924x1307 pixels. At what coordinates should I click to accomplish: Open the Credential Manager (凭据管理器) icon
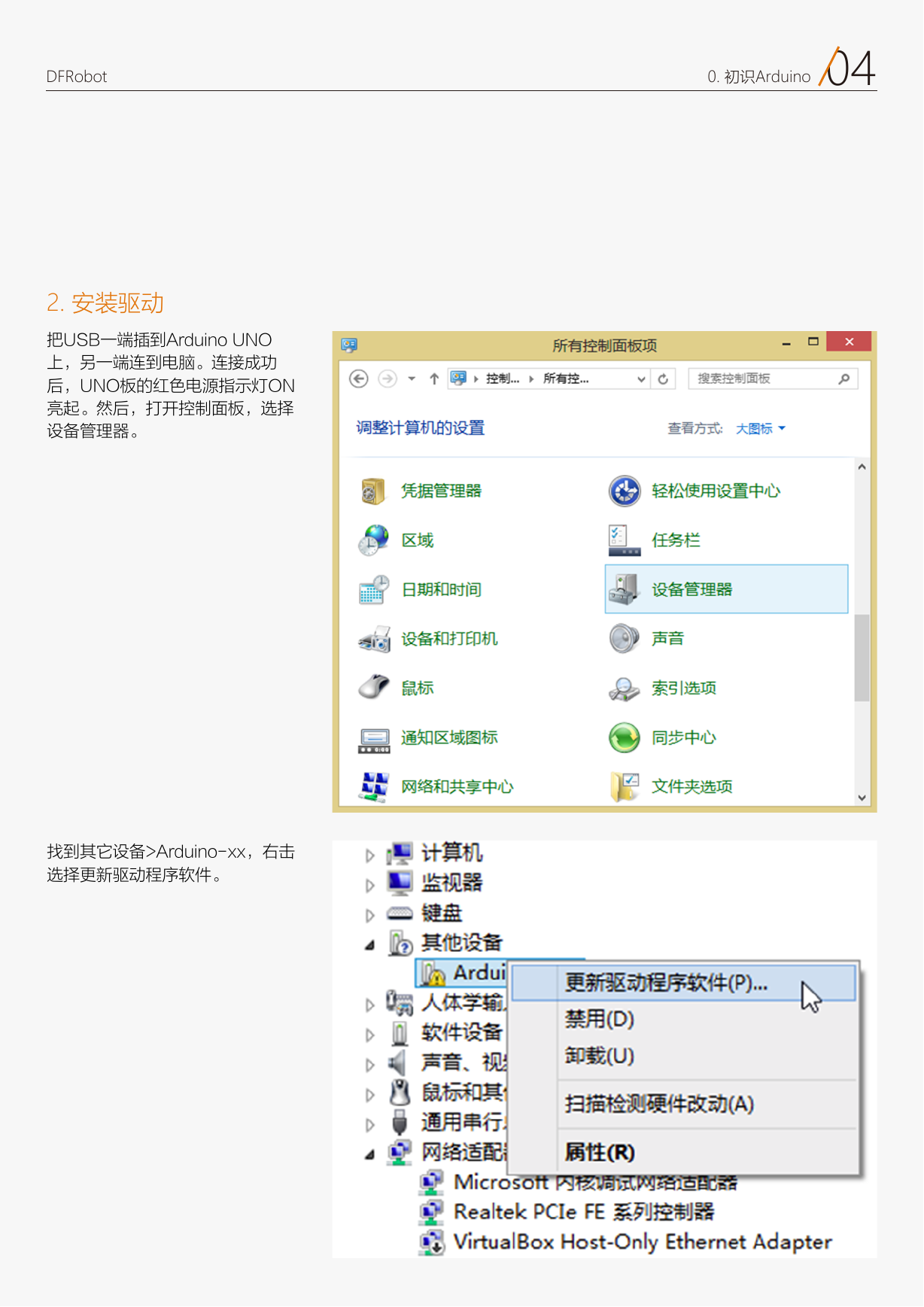[372, 491]
